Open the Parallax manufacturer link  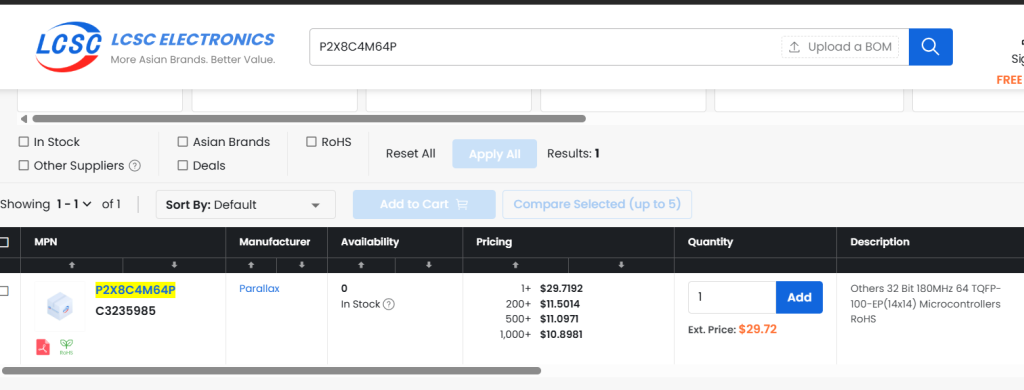(x=259, y=289)
